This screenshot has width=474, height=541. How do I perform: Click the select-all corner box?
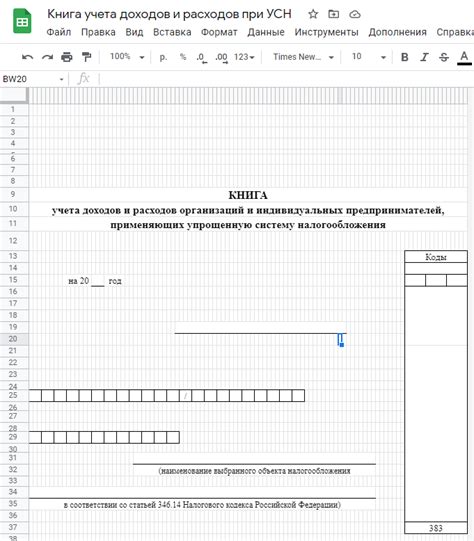14,95
